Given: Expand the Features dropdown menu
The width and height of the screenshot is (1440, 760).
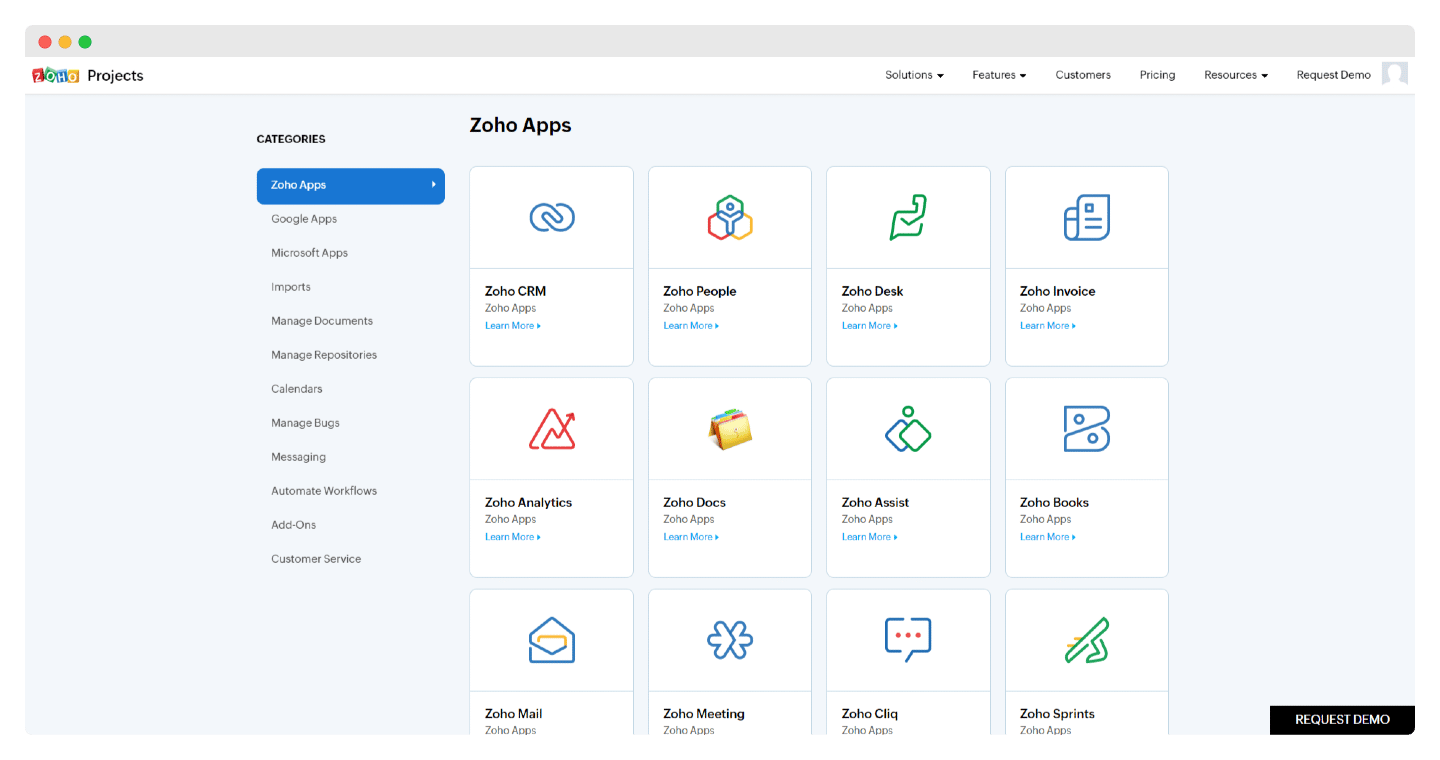Looking at the screenshot, I should point(999,75).
